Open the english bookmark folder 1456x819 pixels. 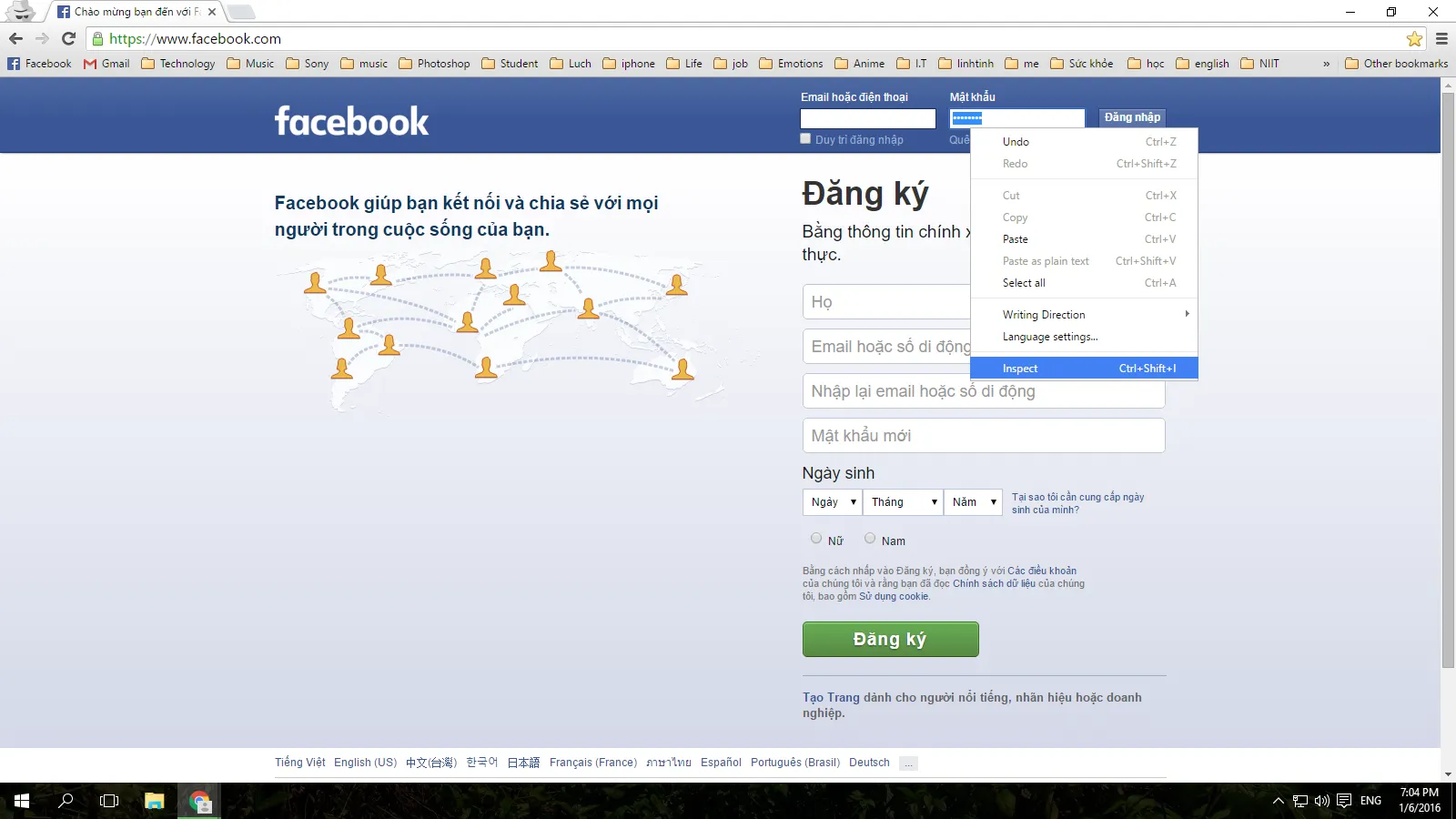pyautogui.click(x=1202, y=64)
